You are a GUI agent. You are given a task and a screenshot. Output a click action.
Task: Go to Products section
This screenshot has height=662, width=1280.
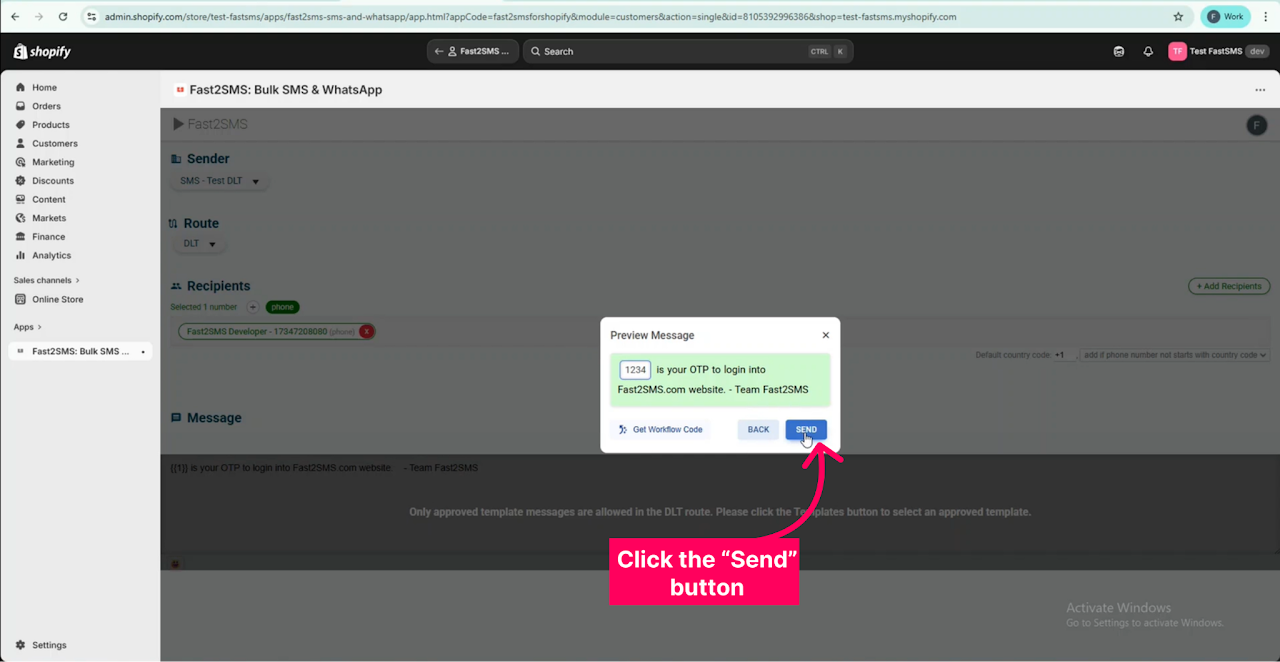pos(50,125)
